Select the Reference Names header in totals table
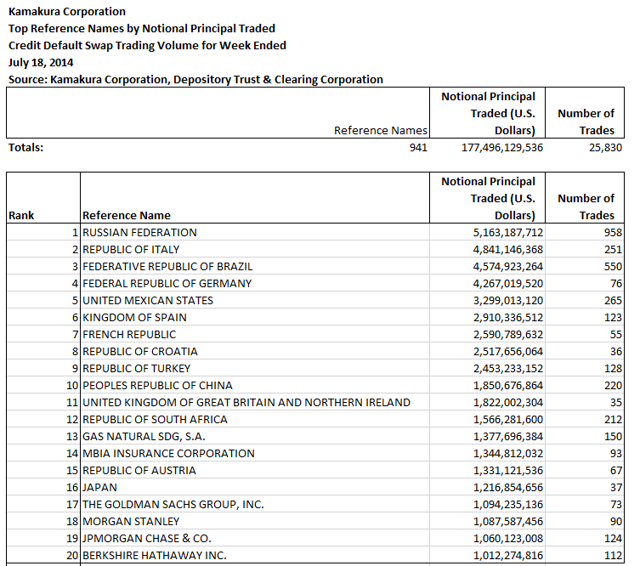This screenshot has height=566, width=640. [380, 130]
